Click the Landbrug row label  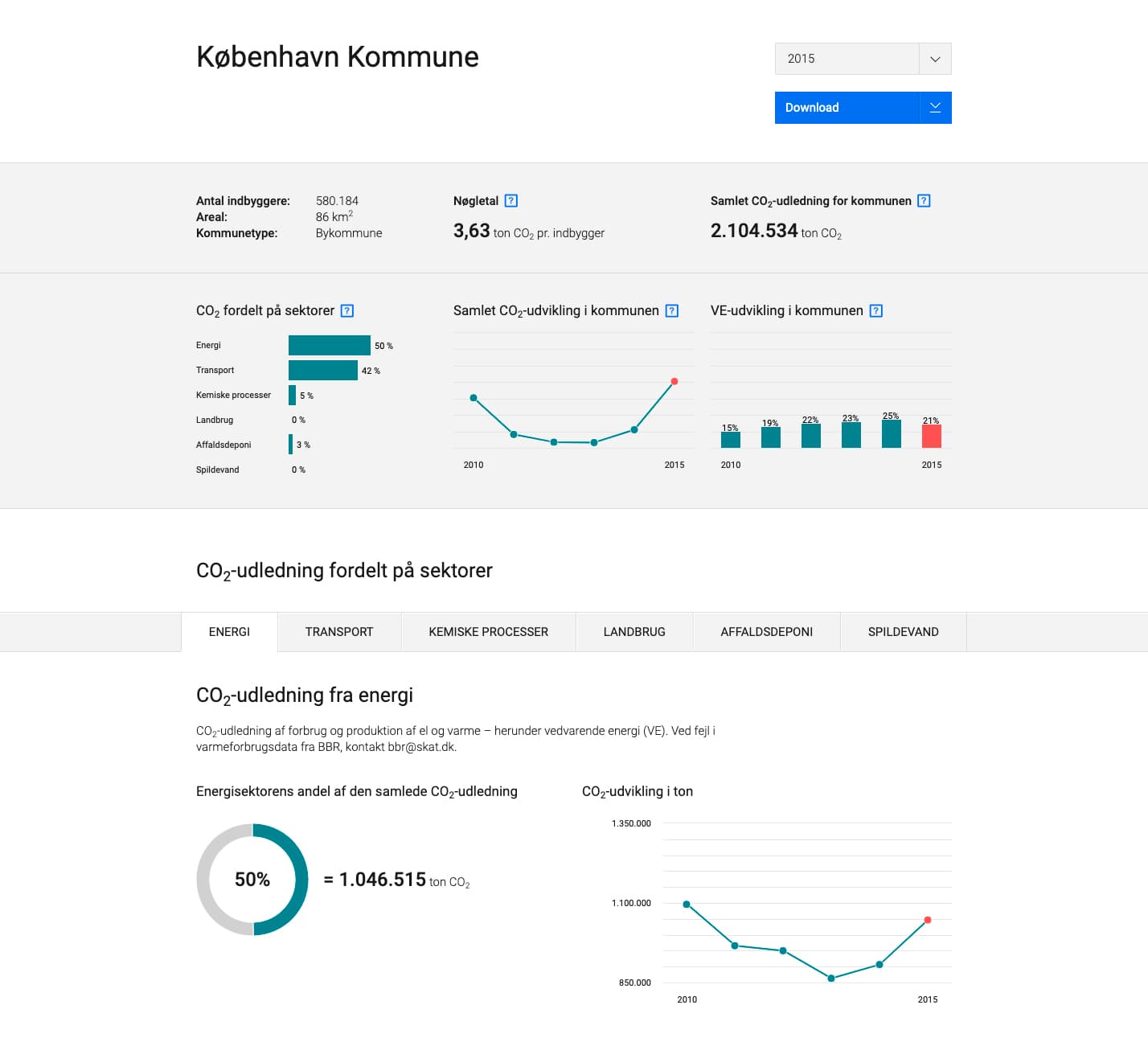click(x=215, y=420)
